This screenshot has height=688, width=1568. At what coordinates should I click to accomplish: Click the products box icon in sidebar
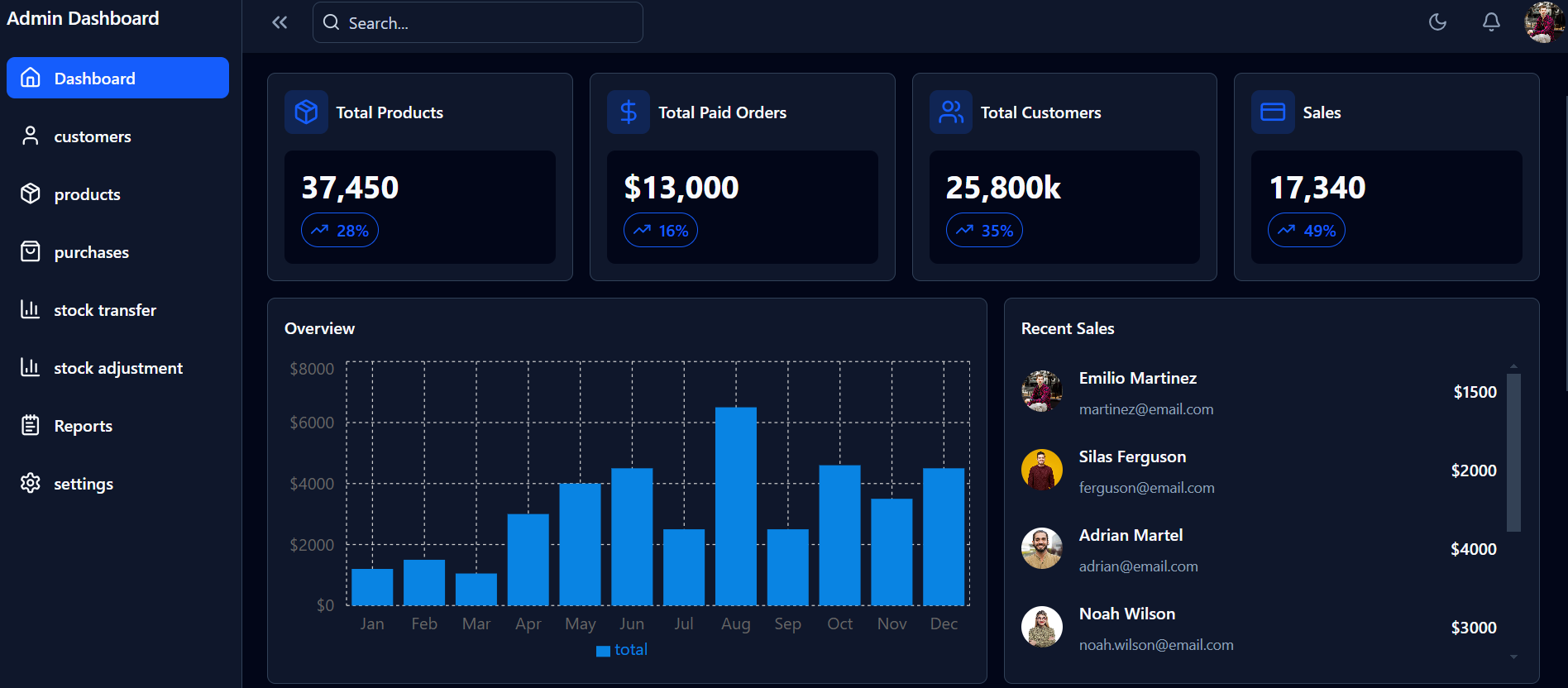31,193
